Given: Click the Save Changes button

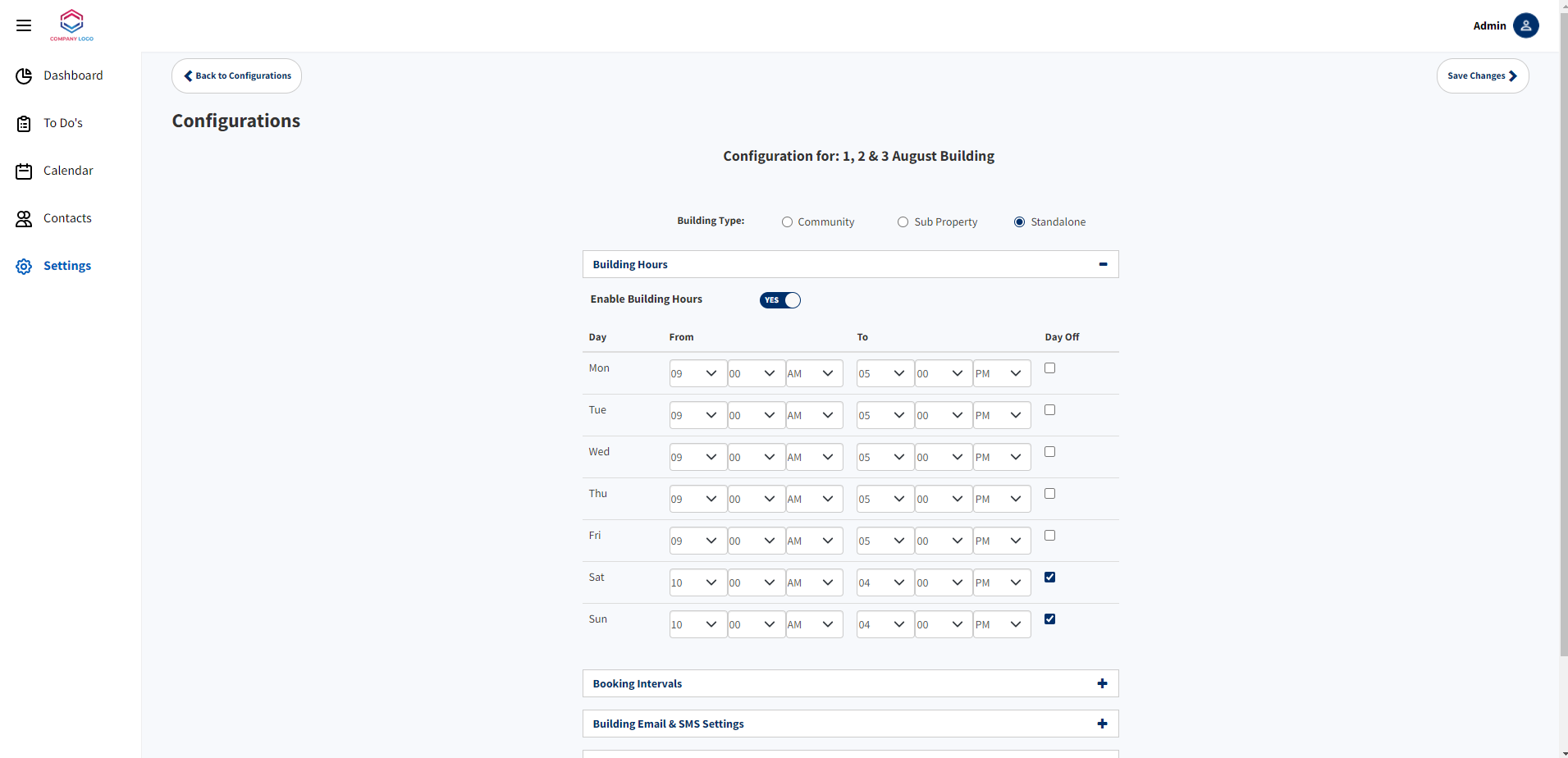Looking at the screenshot, I should tap(1483, 75).
